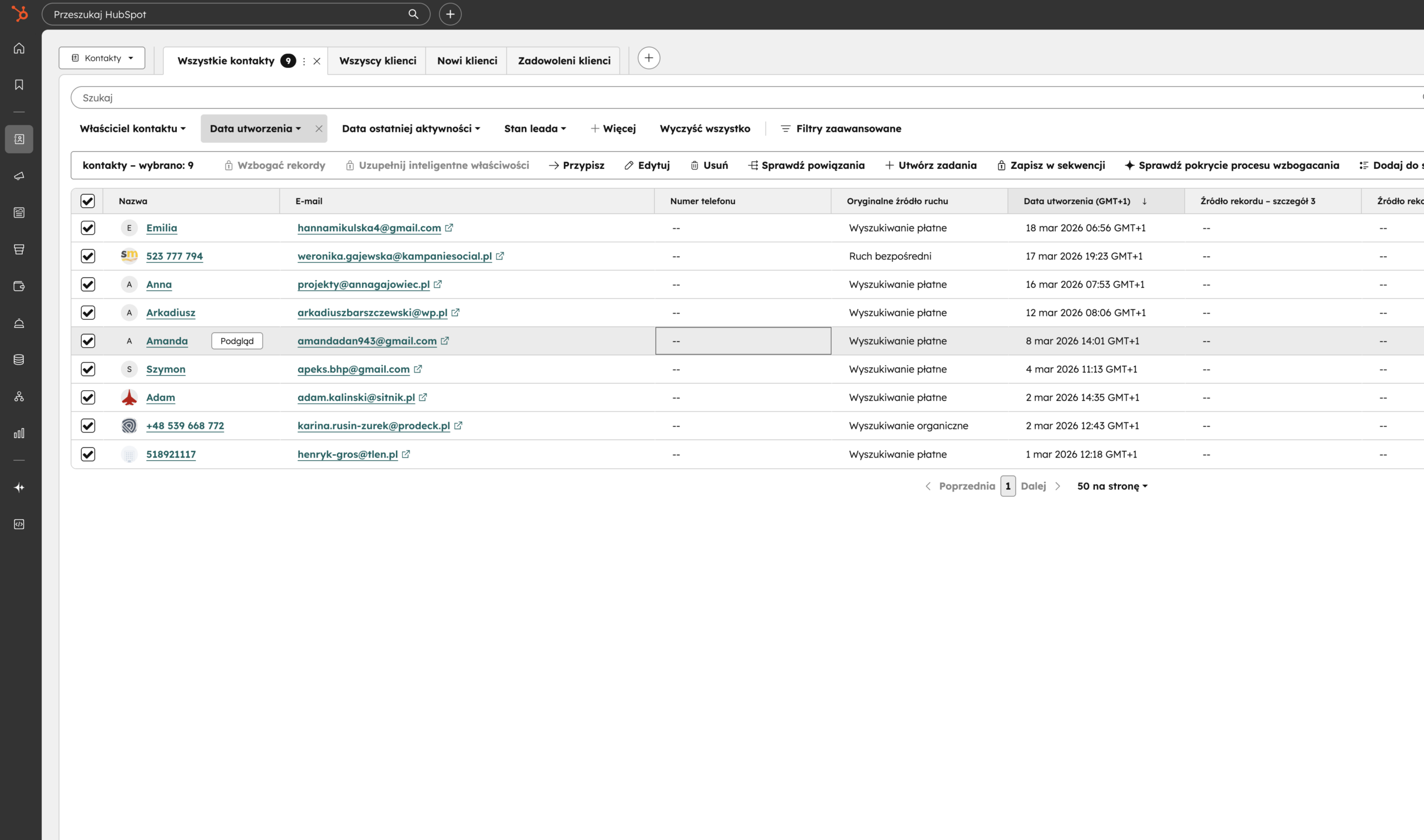1424x840 pixels.
Task: Open Bookmarks icon in the sidebar
Action: (x=19, y=85)
